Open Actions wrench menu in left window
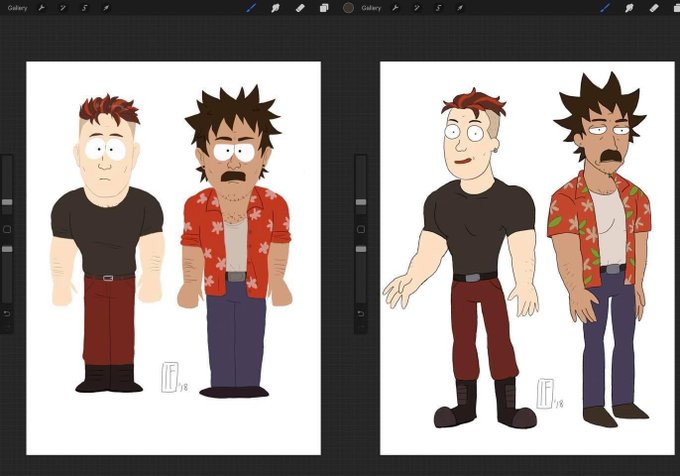Viewport: 680px width, 476px height. pos(41,8)
